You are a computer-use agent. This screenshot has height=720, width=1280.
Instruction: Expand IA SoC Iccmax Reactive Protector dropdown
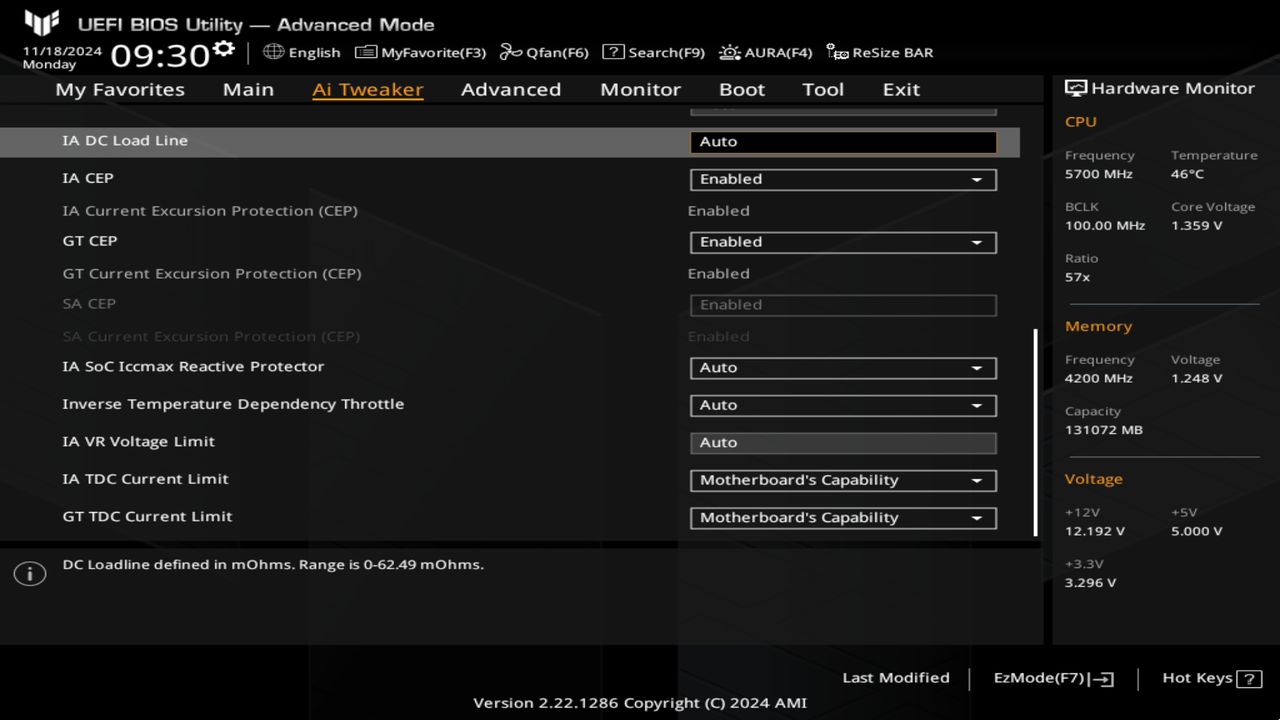click(843, 368)
